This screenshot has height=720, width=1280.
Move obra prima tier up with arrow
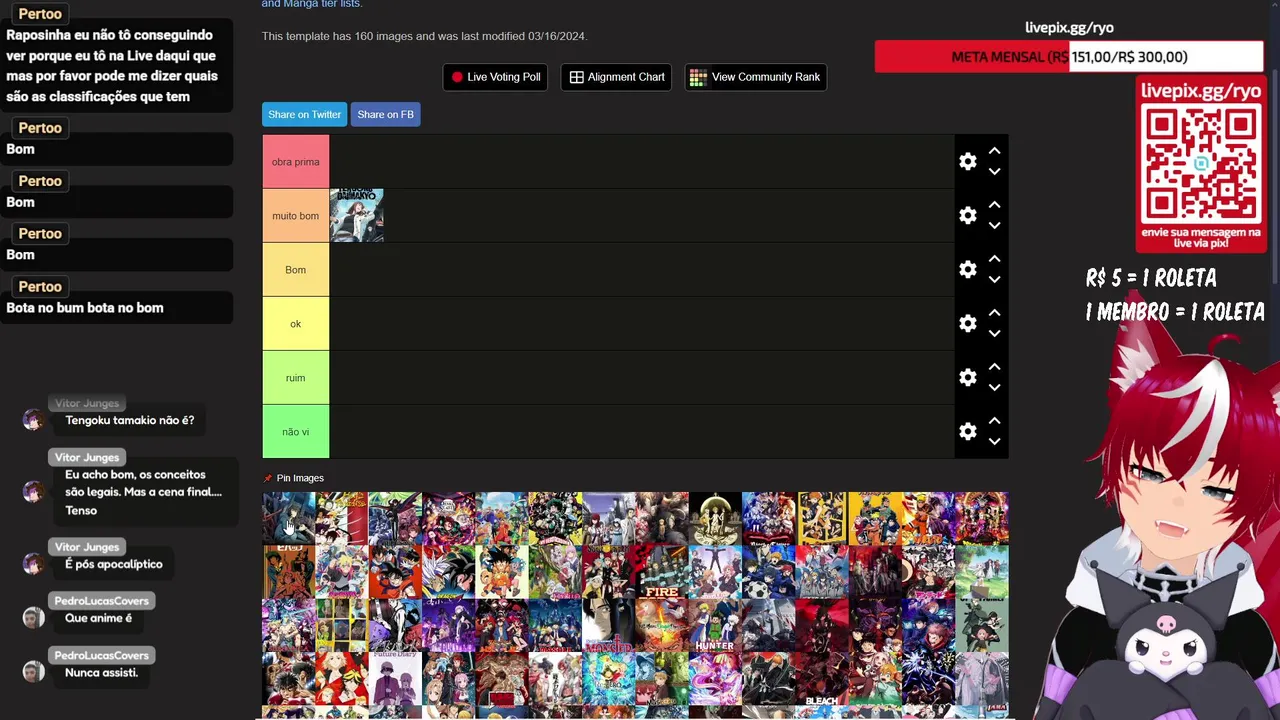[x=994, y=151]
